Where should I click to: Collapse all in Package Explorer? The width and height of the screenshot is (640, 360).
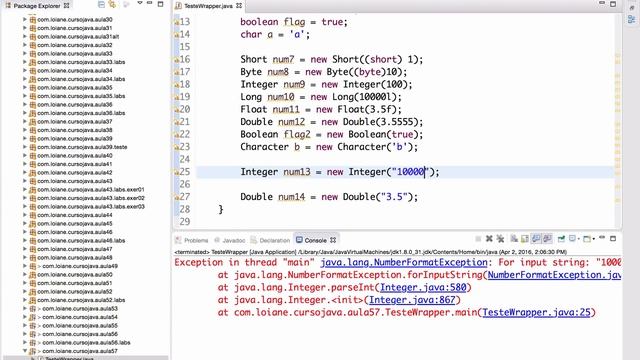pyautogui.click(x=101, y=4)
